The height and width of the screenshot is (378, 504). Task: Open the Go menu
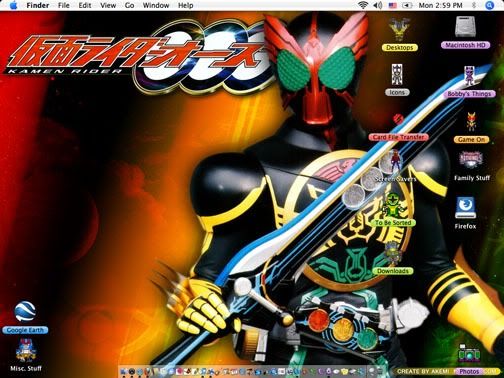[x=129, y=5]
